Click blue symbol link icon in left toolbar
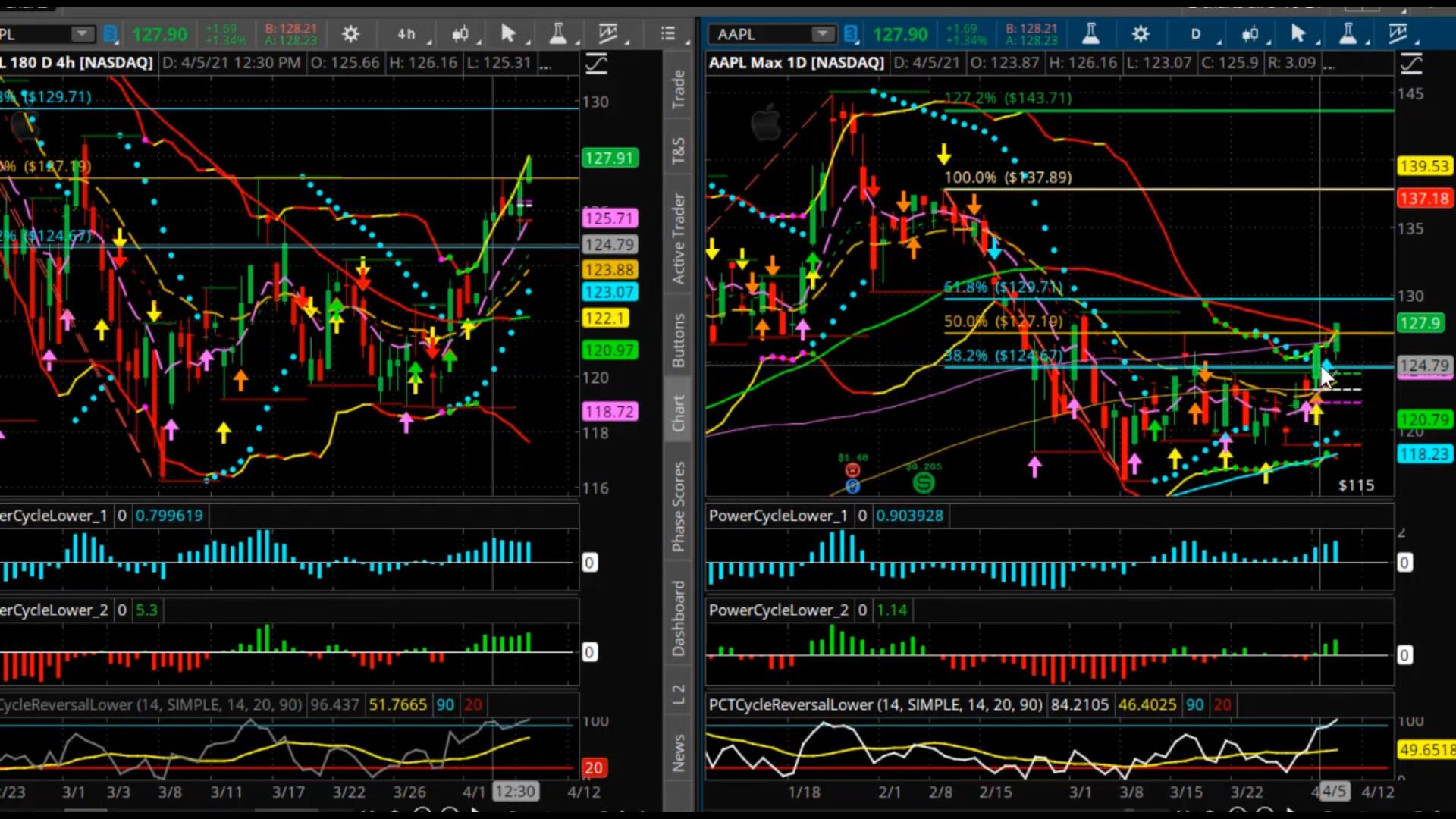The height and width of the screenshot is (819, 1456). click(111, 34)
